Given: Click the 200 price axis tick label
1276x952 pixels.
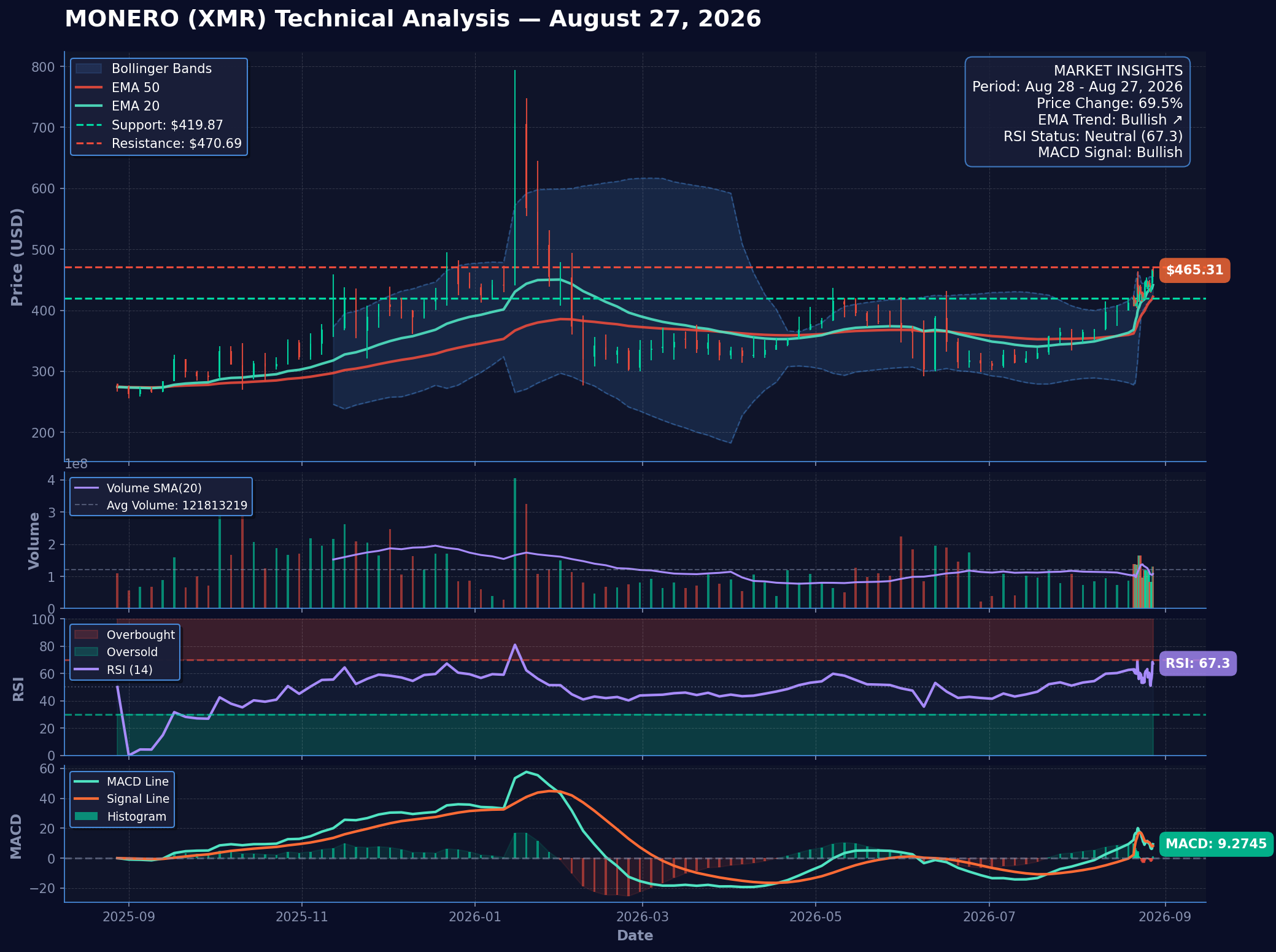Looking at the screenshot, I should point(44,433).
